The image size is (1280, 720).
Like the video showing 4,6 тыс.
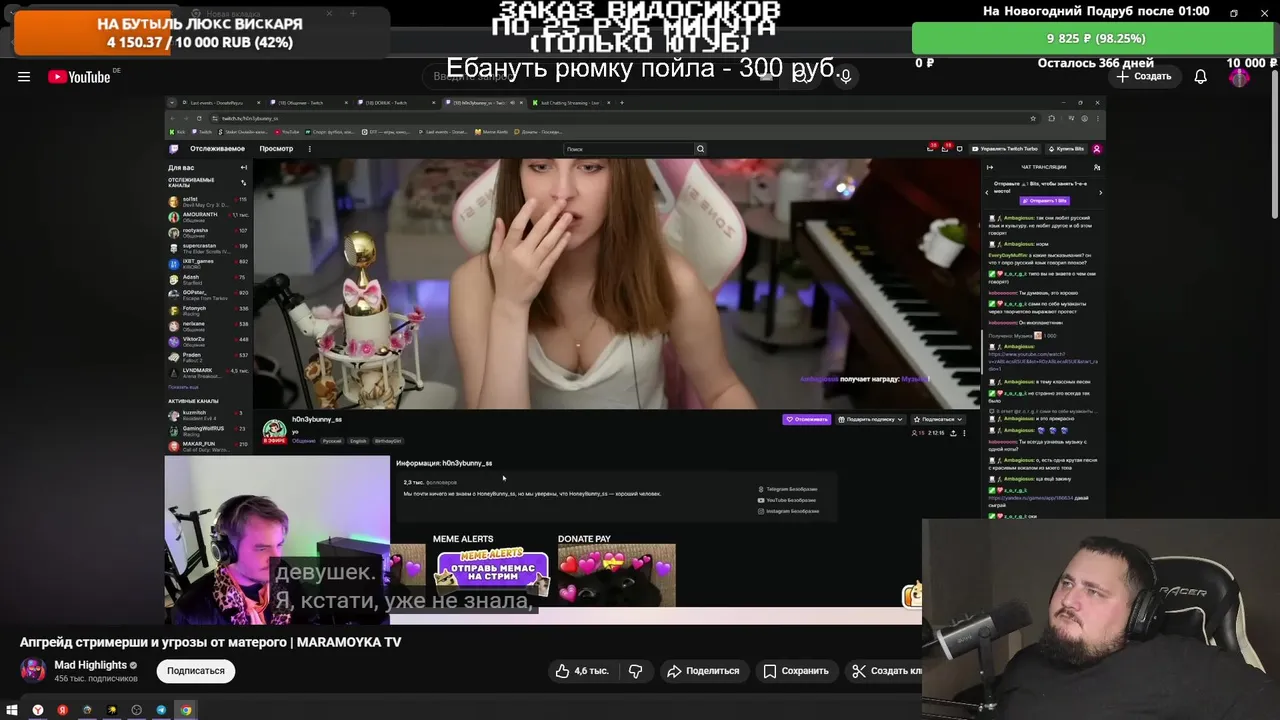pyautogui.click(x=582, y=671)
